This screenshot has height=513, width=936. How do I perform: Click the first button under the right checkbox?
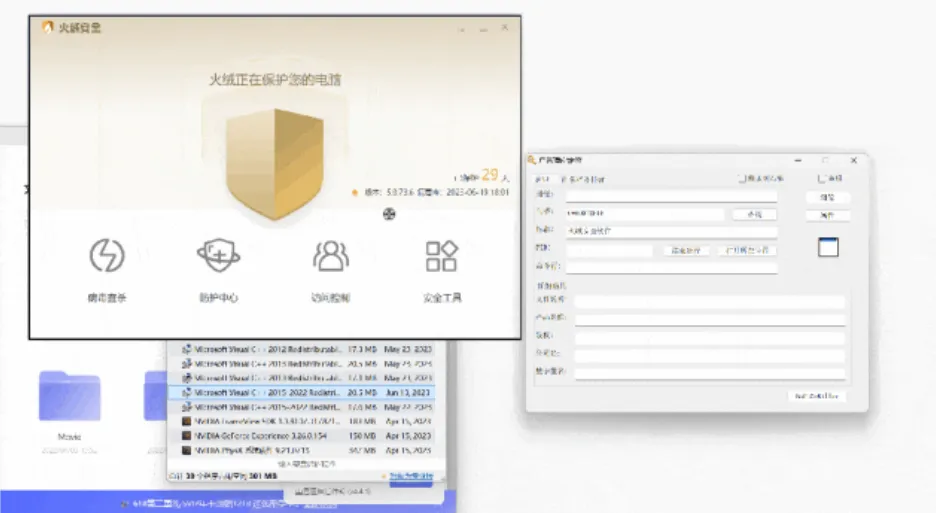[827, 197]
